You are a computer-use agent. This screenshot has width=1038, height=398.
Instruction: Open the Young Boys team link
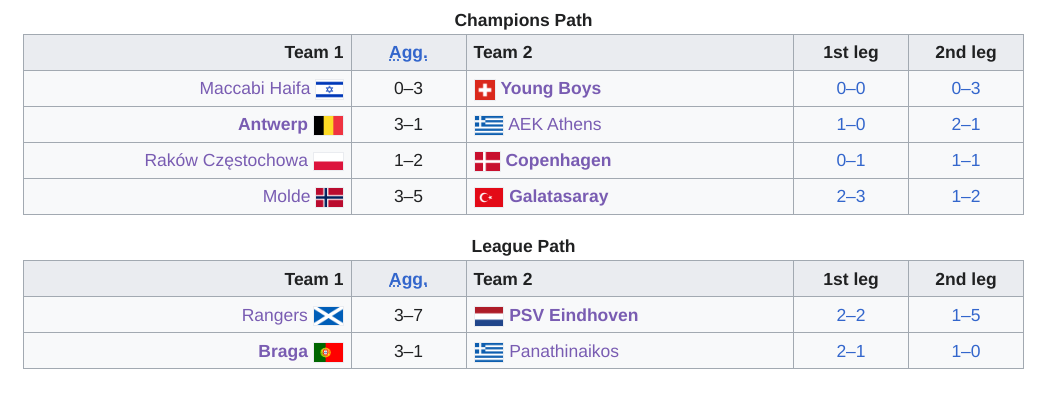551,89
